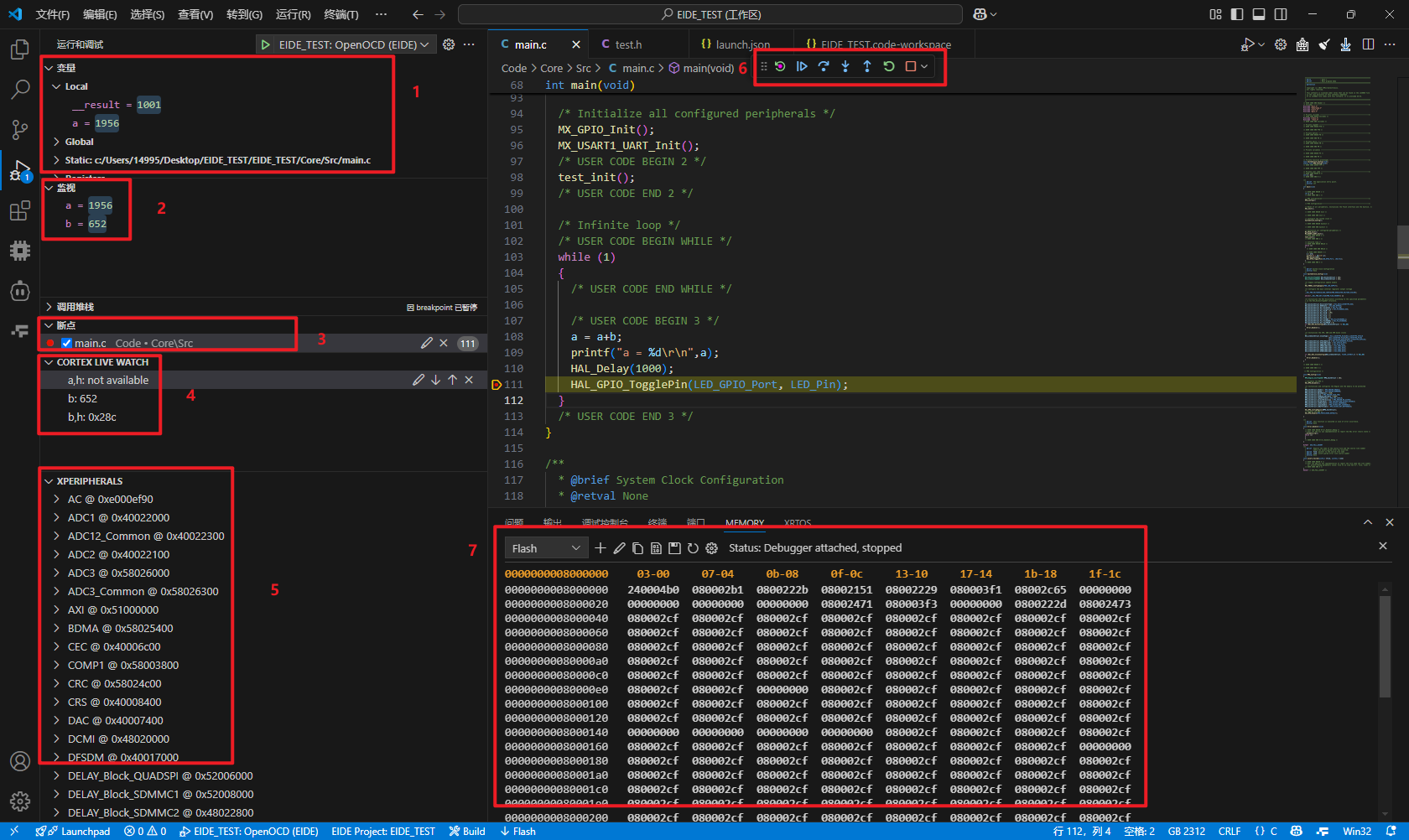Open the 运行(R) menu
The height and width of the screenshot is (840, 1409).
[294, 14]
